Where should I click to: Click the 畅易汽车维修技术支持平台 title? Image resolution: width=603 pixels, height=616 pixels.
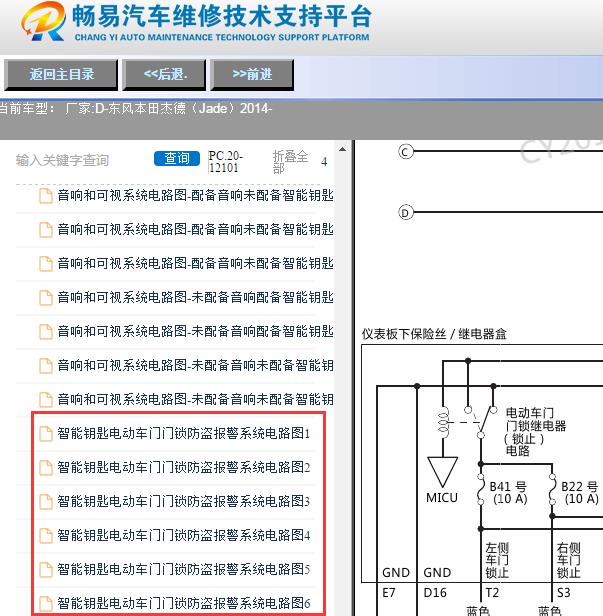[x=222, y=16]
